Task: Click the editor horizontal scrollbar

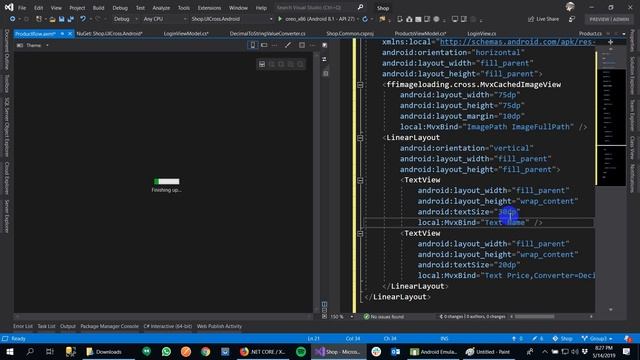Action: pos(551,317)
